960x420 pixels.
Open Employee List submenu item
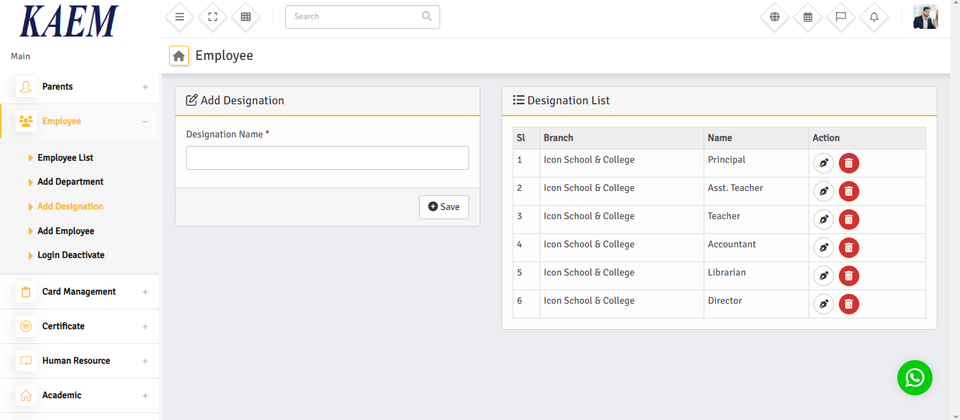click(x=65, y=158)
